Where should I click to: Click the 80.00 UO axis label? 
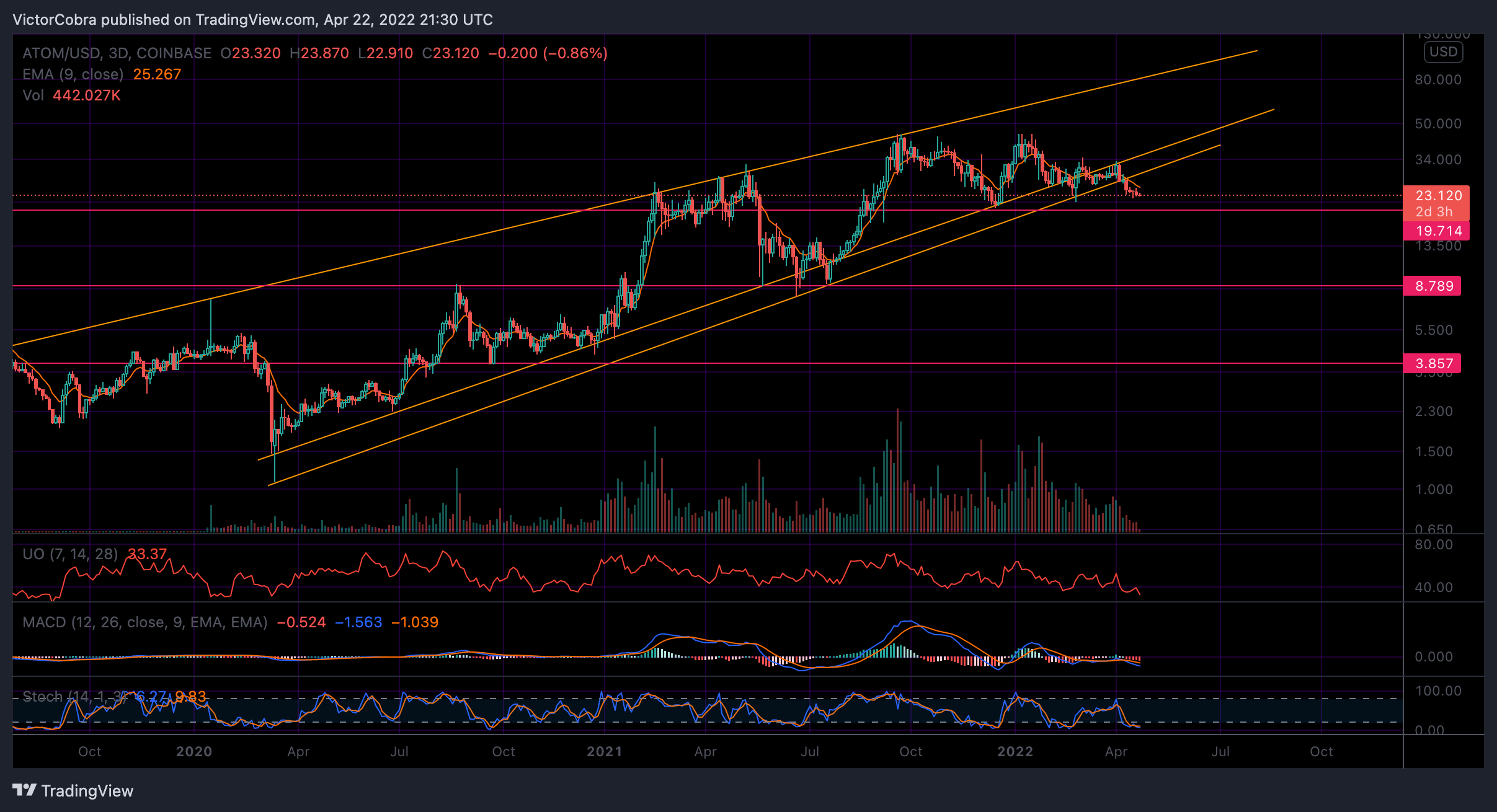[1434, 545]
